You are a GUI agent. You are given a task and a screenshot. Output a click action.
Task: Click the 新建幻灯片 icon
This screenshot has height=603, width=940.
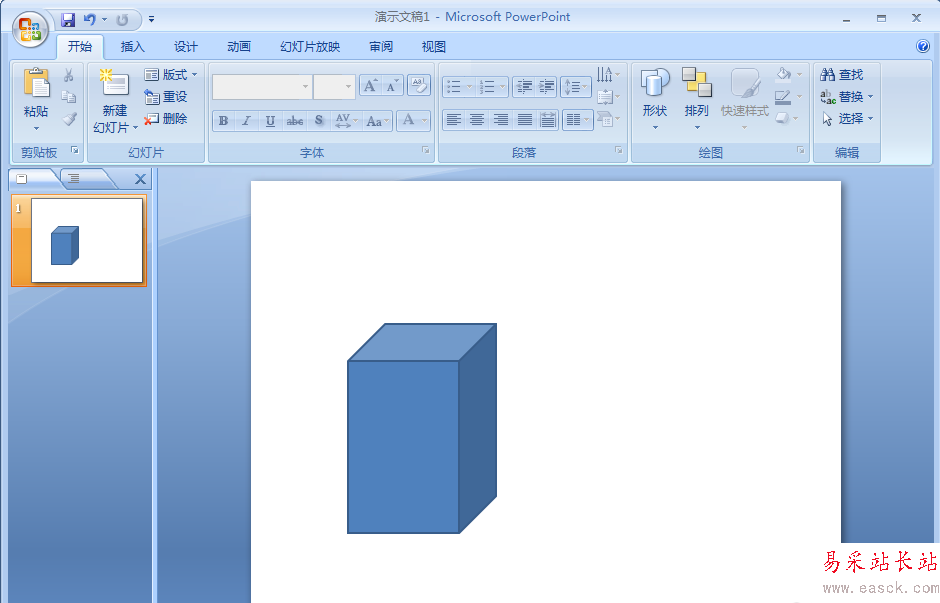coord(115,83)
